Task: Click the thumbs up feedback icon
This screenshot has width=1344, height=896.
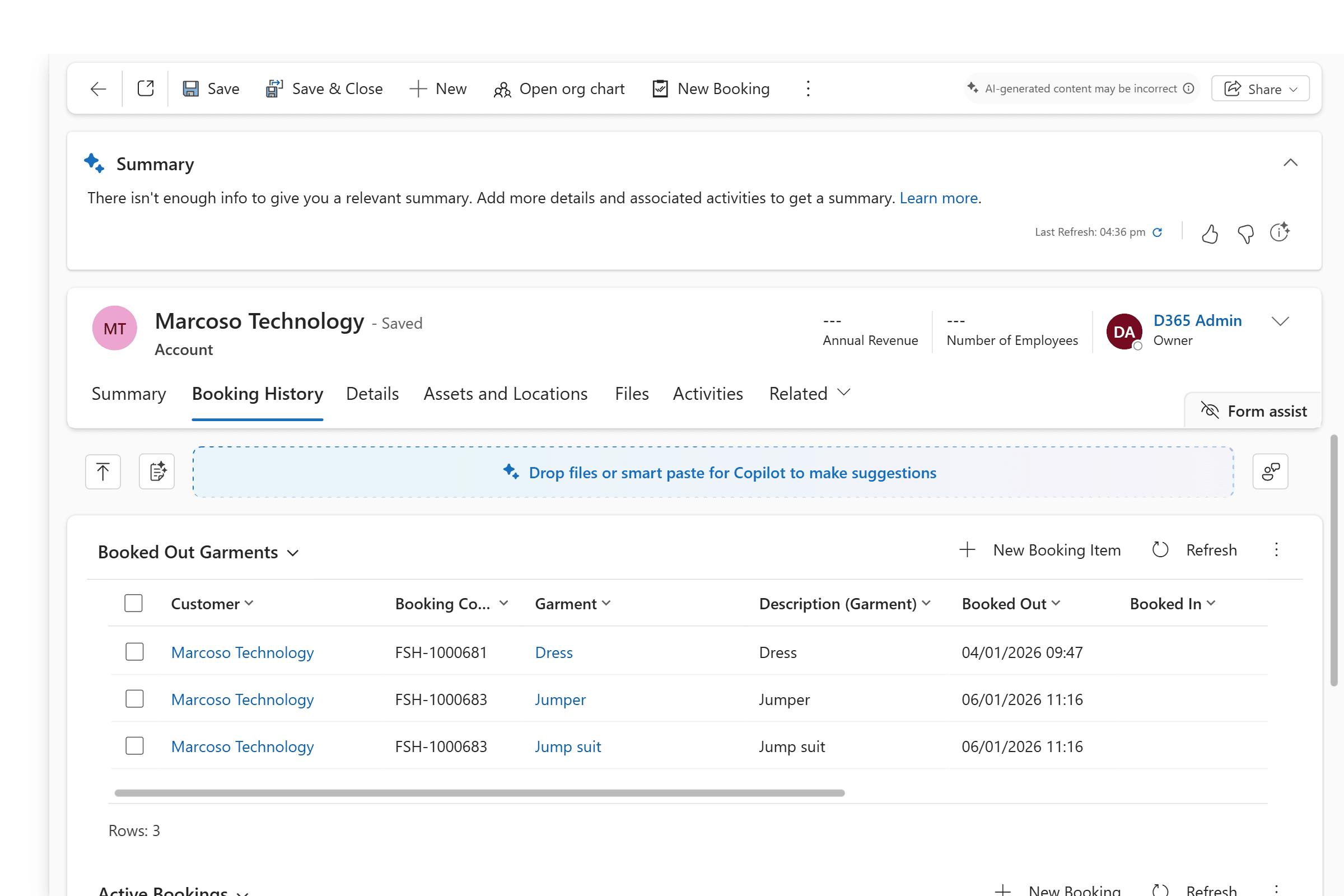Action: tap(1209, 234)
